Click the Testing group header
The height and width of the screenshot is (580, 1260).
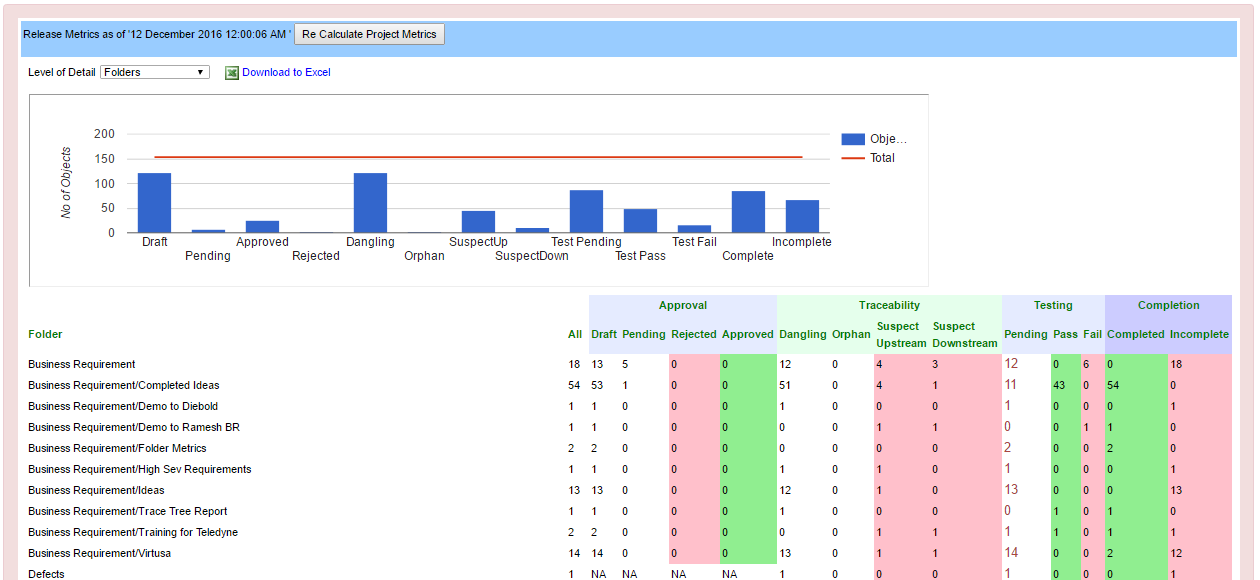pos(1053,305)
